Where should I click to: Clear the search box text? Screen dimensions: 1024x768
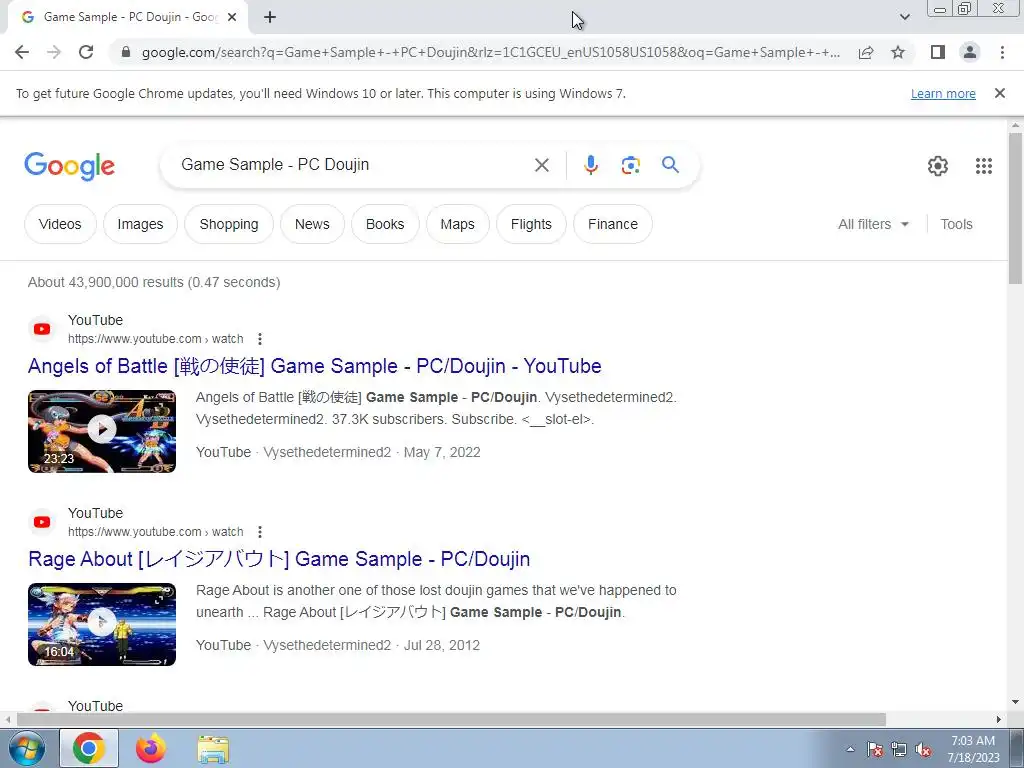[541, 165]
